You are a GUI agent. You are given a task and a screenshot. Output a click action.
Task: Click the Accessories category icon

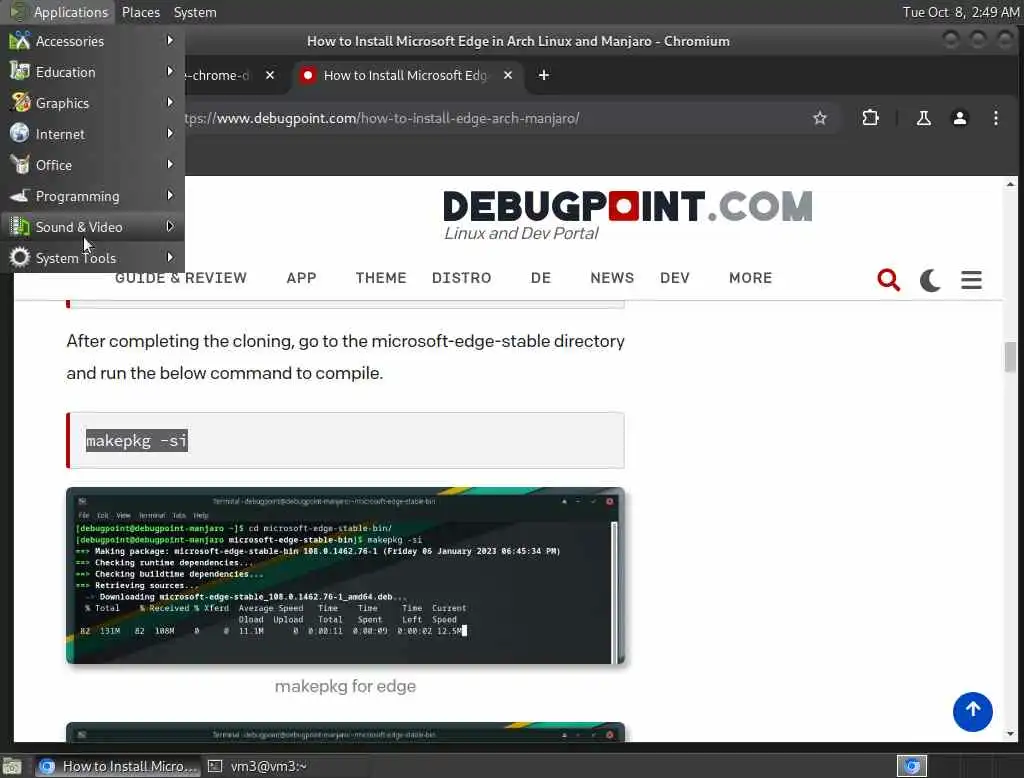[20, 41]
